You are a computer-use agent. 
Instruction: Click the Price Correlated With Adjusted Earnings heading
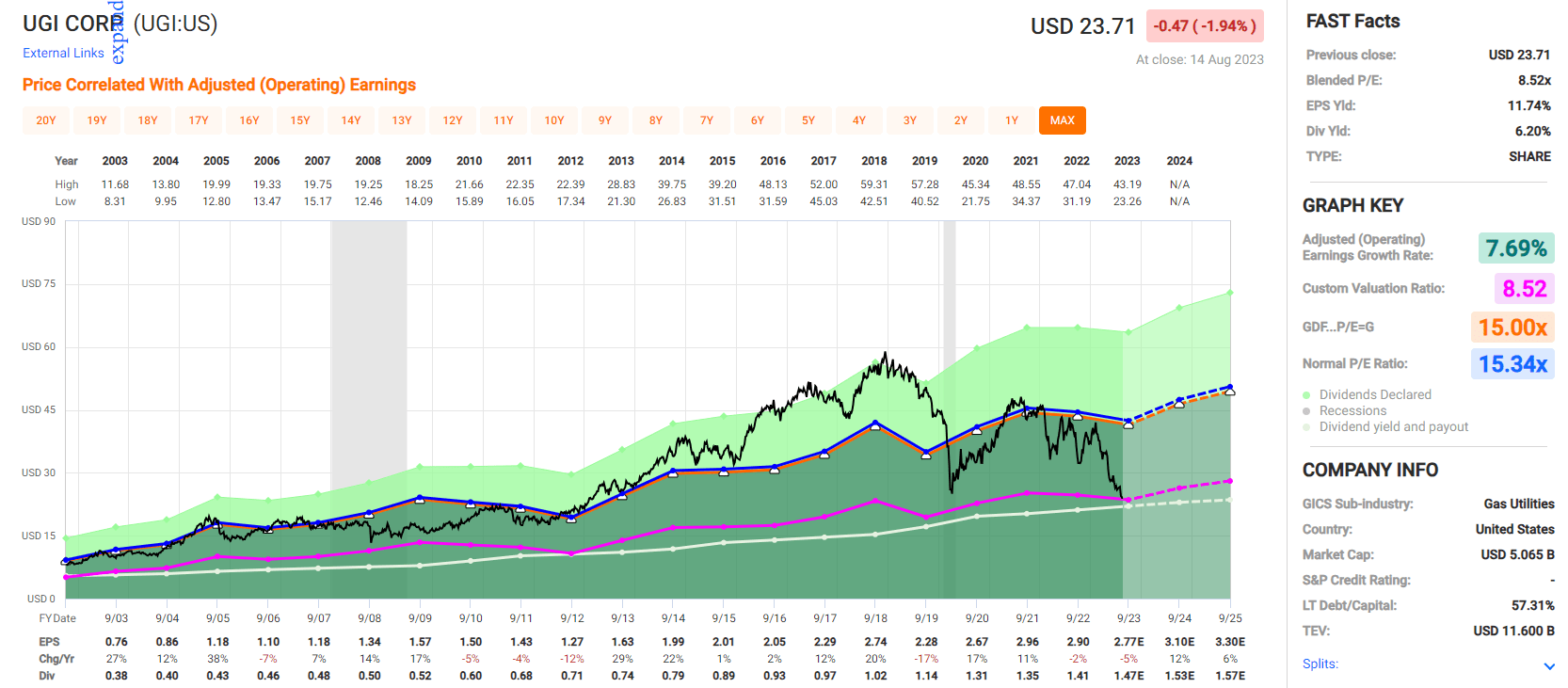pos(219,85)
